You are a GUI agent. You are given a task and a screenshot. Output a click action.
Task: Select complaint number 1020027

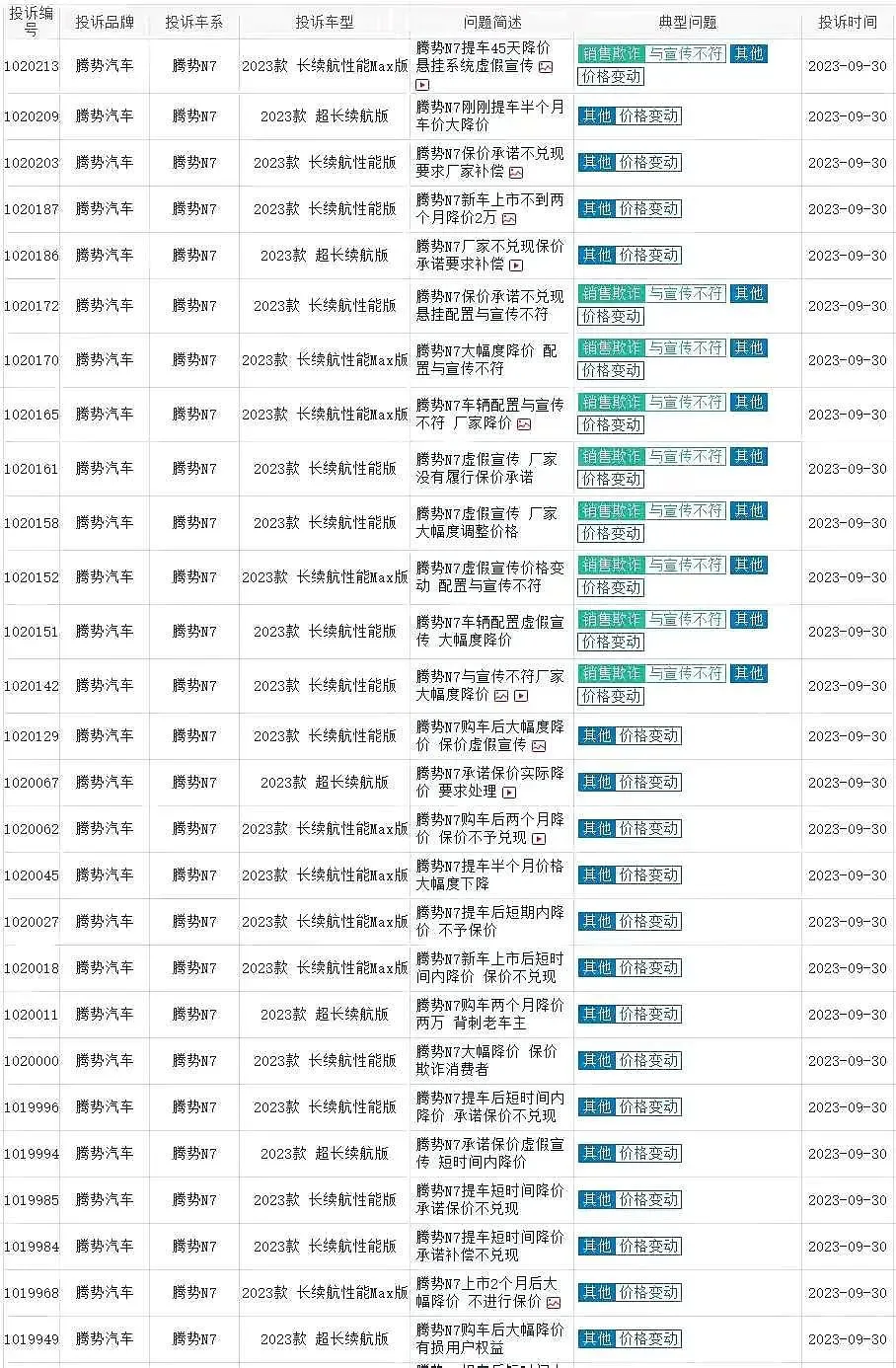tap(32, 922)
